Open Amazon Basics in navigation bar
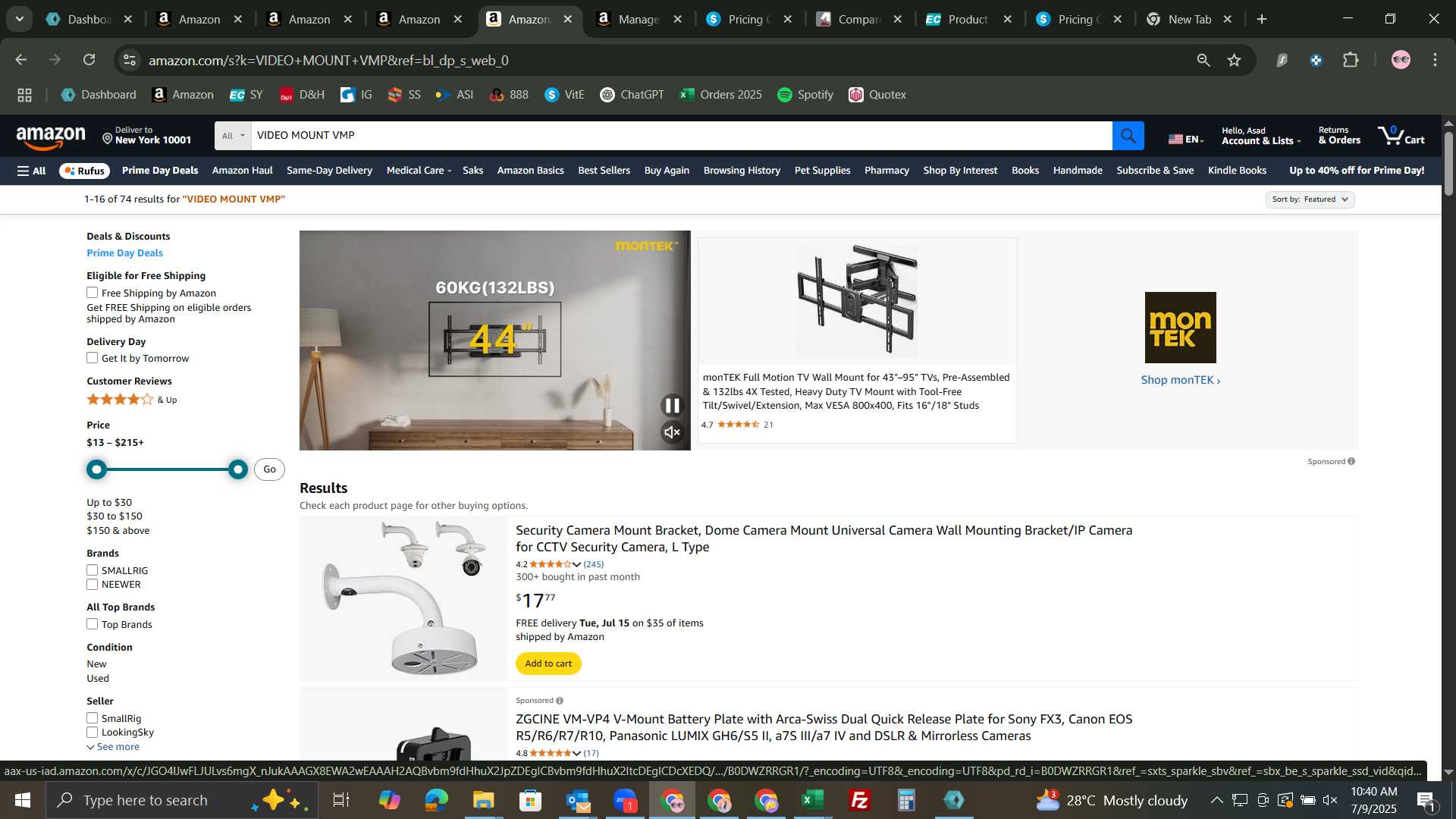Screen dimensions: 1456x819 (x=530, y=171)
